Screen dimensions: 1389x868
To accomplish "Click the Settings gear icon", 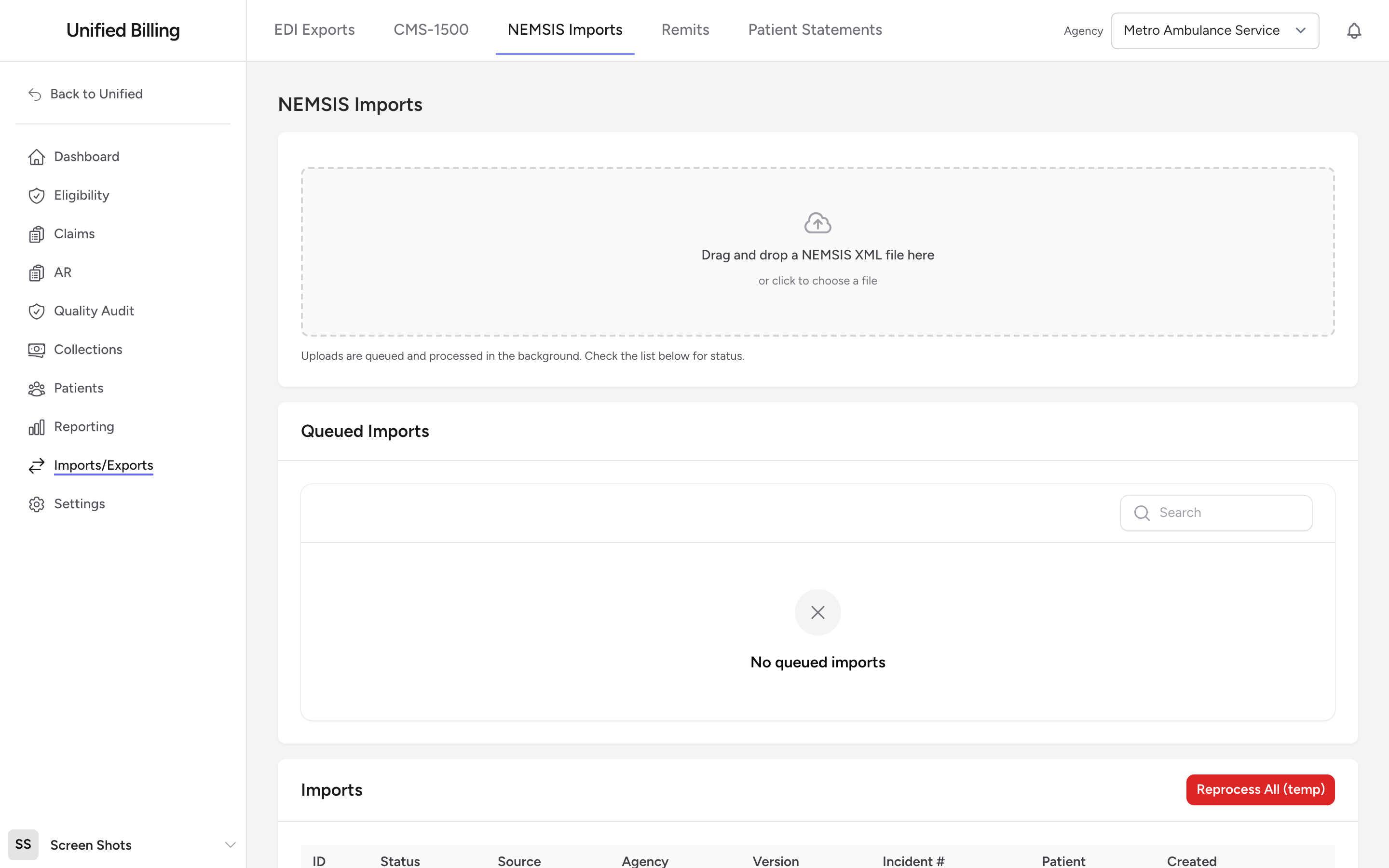I will click(x=37, y=504).
